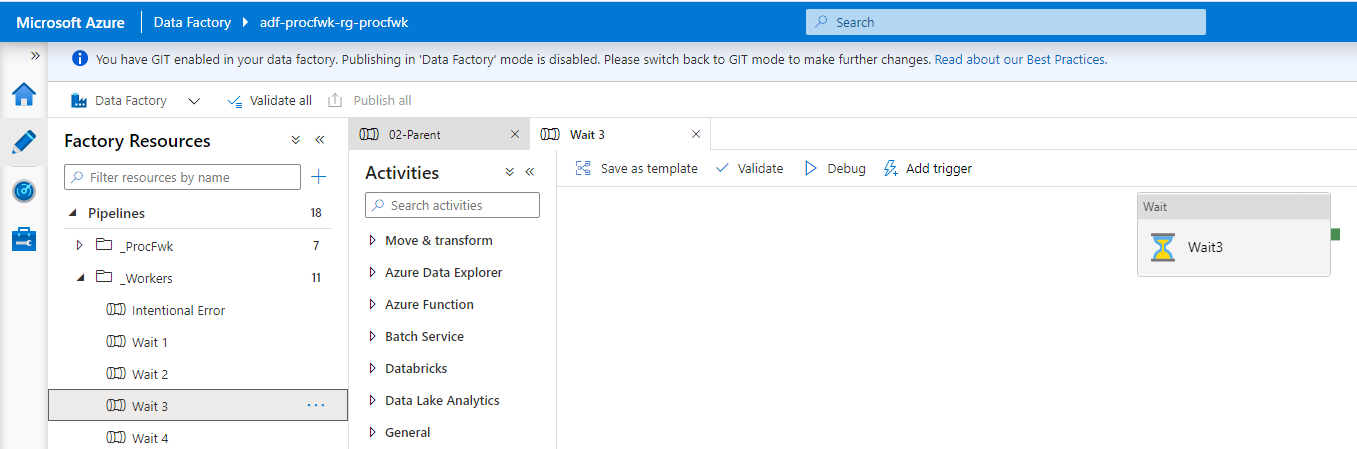Click the plus icon to add resource
This screenshot has height=449, width=1357.
319,177
